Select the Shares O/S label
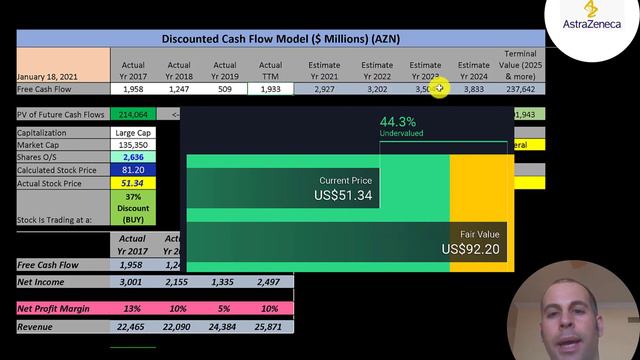Viewport: 640px width, 360px height. click(63, 157)
